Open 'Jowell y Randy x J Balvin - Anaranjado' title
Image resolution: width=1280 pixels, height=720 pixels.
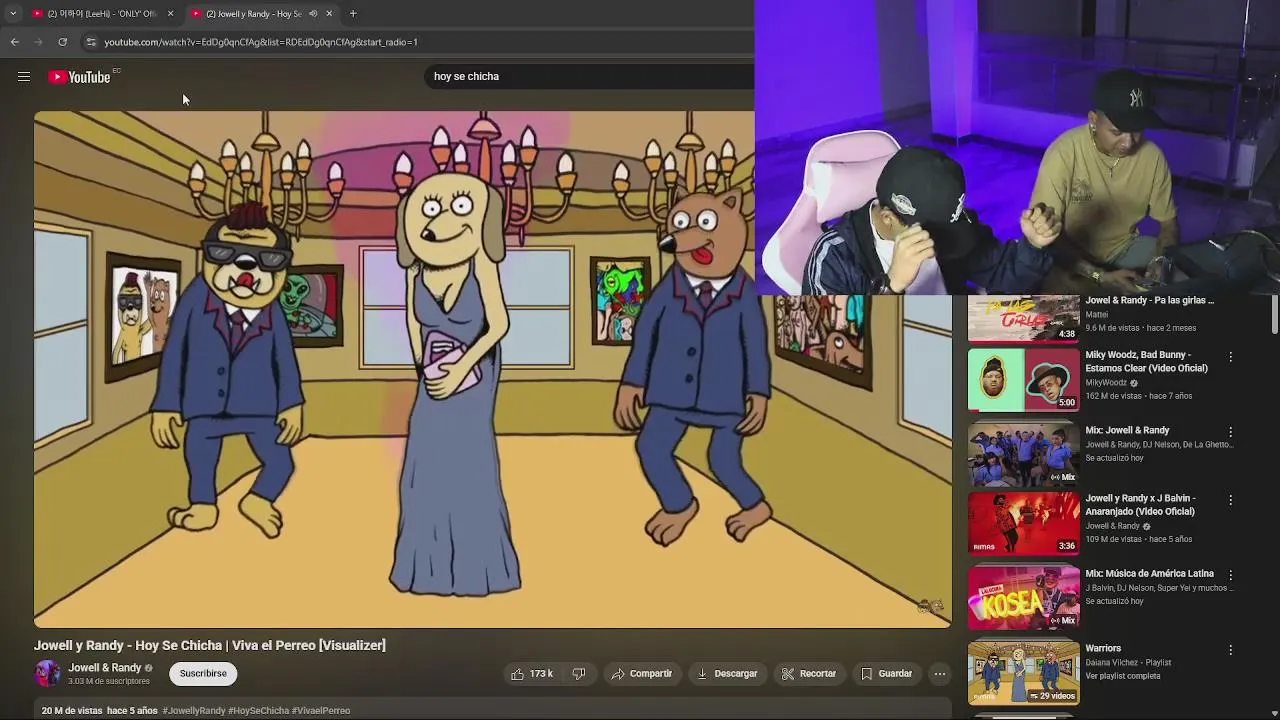(1140, 504)
